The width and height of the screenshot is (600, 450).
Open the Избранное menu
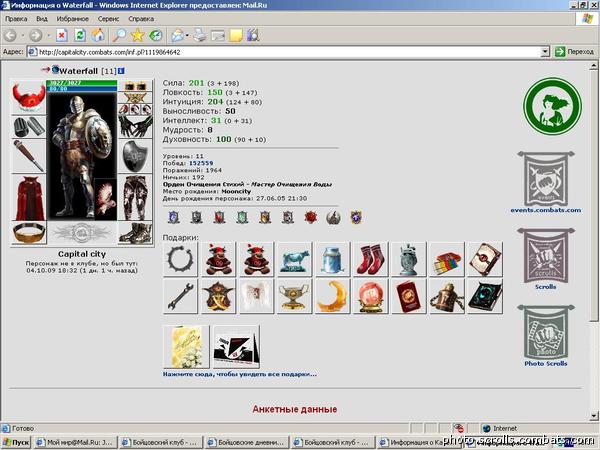point(72,19)
